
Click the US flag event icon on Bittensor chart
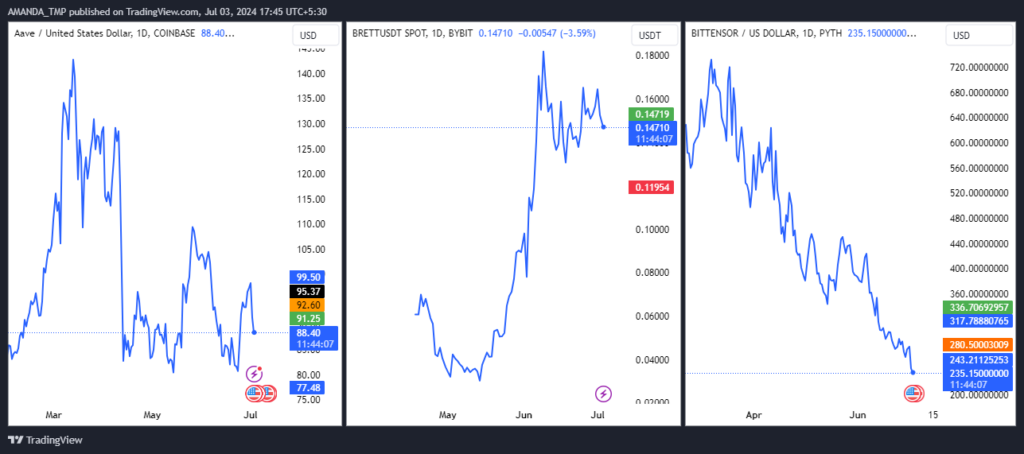tap(912, 393)
